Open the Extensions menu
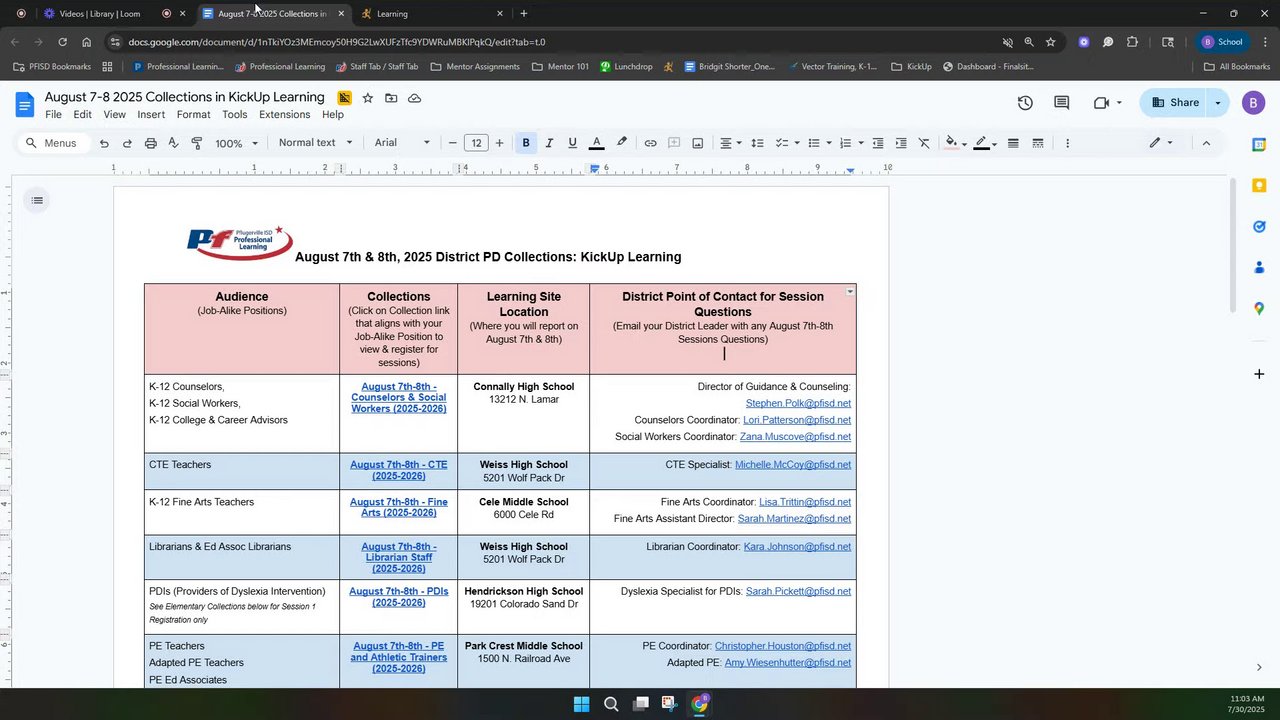The width and height of the screenshot is (1280, 720). pyautogui.click(x=284, y=115)
